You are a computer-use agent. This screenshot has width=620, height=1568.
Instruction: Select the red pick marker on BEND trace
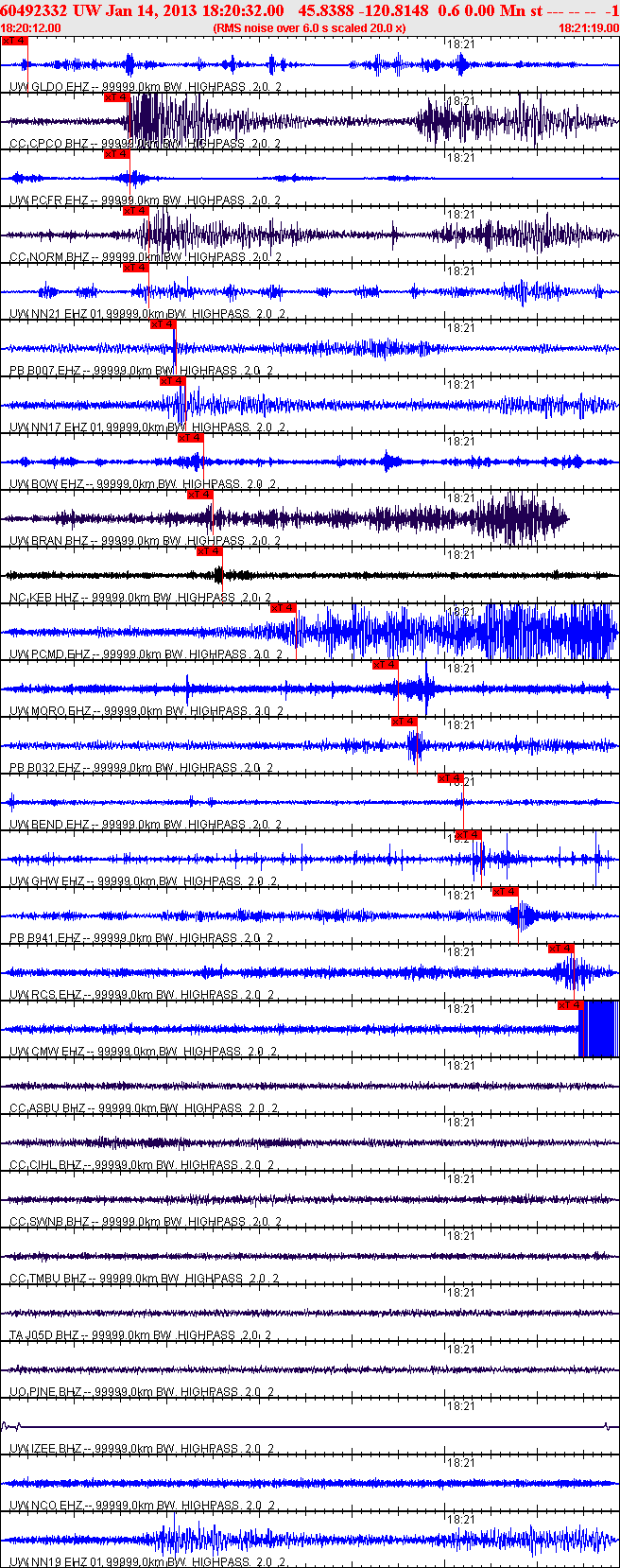point(451,778)
